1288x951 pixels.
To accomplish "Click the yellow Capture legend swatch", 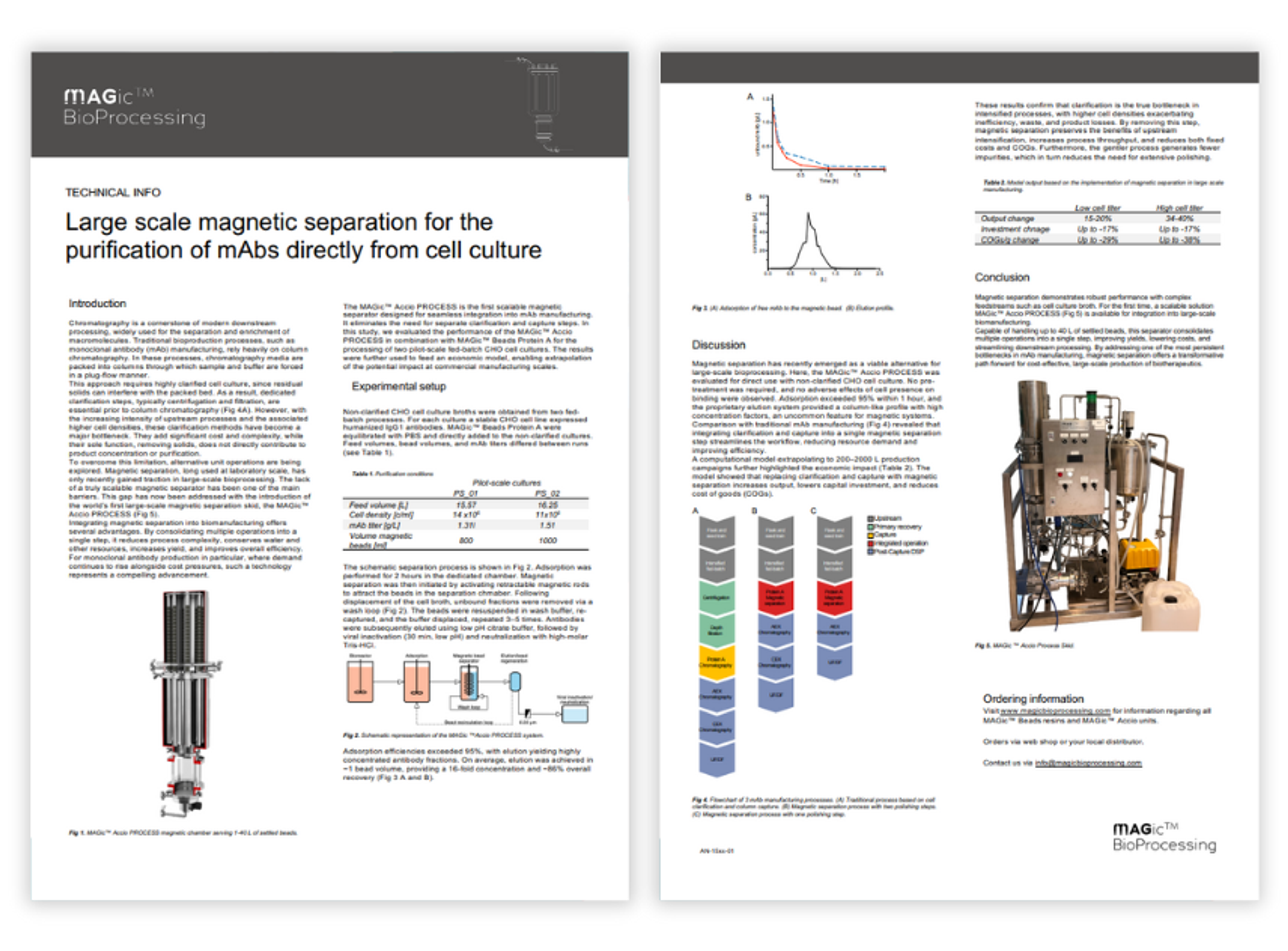I will click(x=871, y=535).
